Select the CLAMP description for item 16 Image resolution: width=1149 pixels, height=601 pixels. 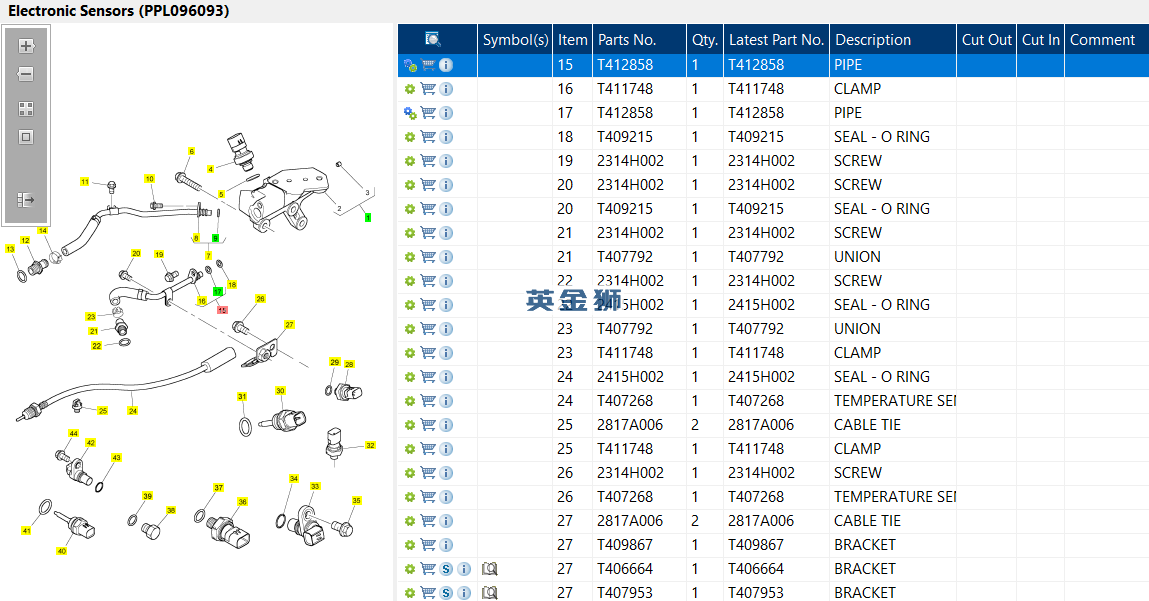click(x=857, y=89)
